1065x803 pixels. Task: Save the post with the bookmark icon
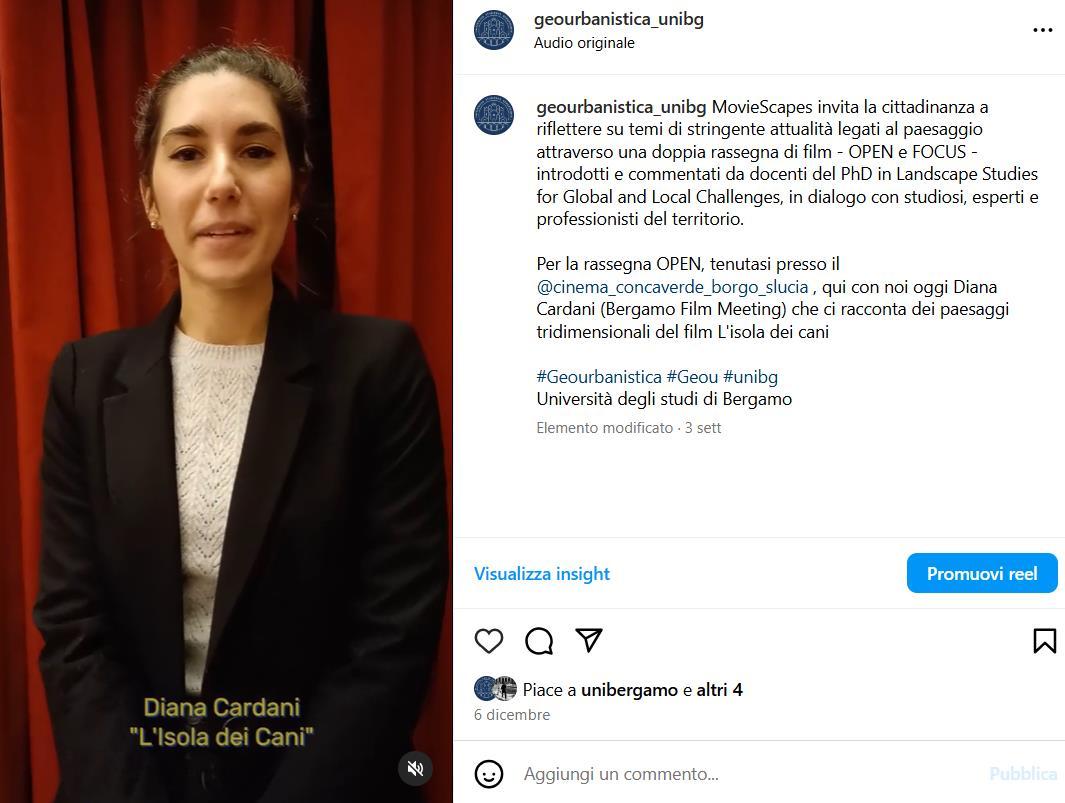point(1044,641)
